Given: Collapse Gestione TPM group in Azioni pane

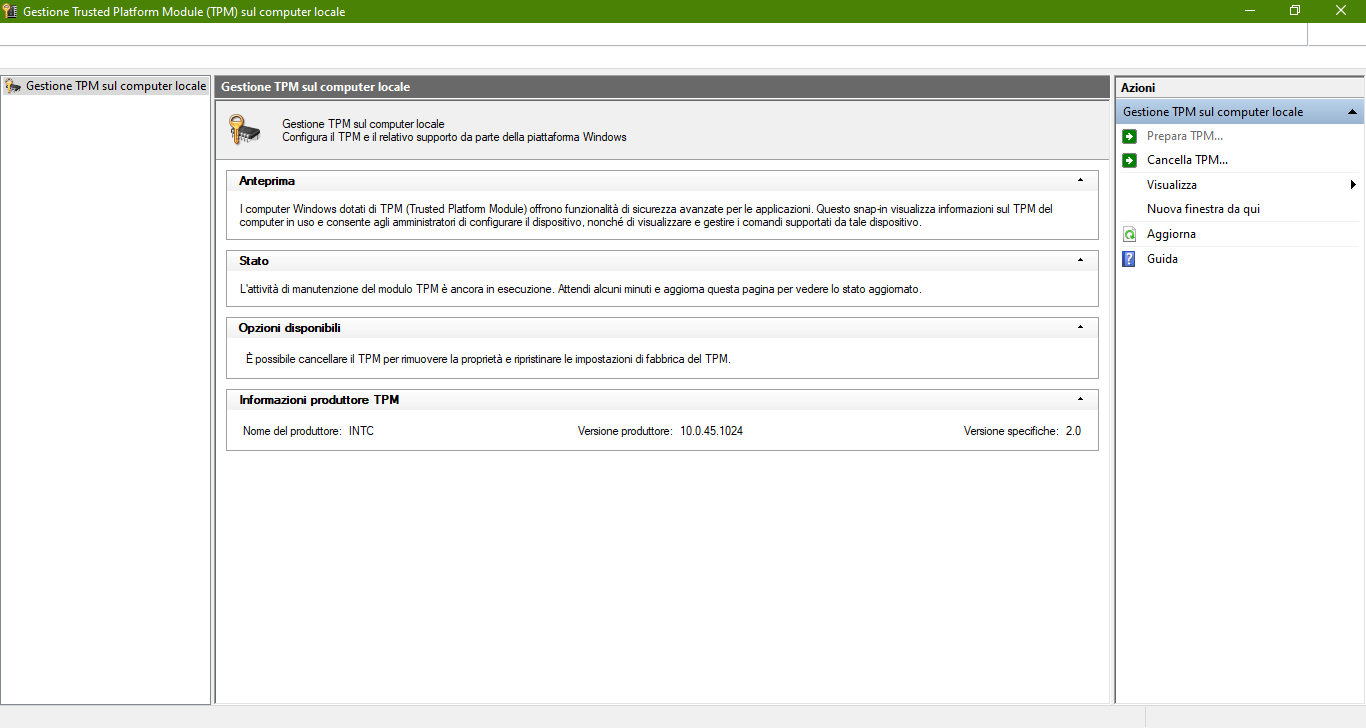Looking at the screenshot, I should 1352,112.
